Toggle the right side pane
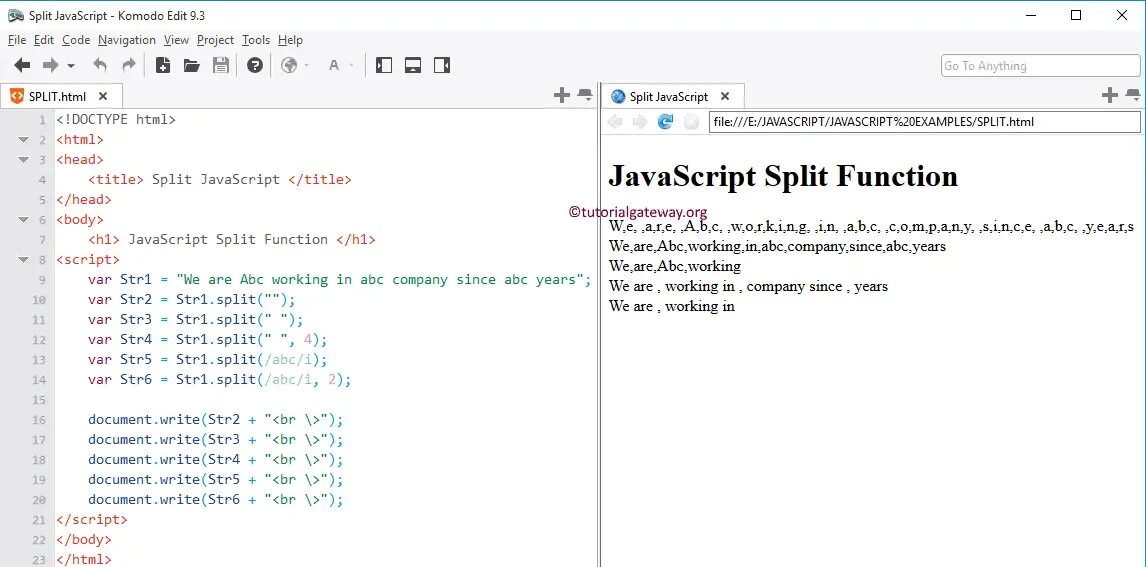 point(441,66)
